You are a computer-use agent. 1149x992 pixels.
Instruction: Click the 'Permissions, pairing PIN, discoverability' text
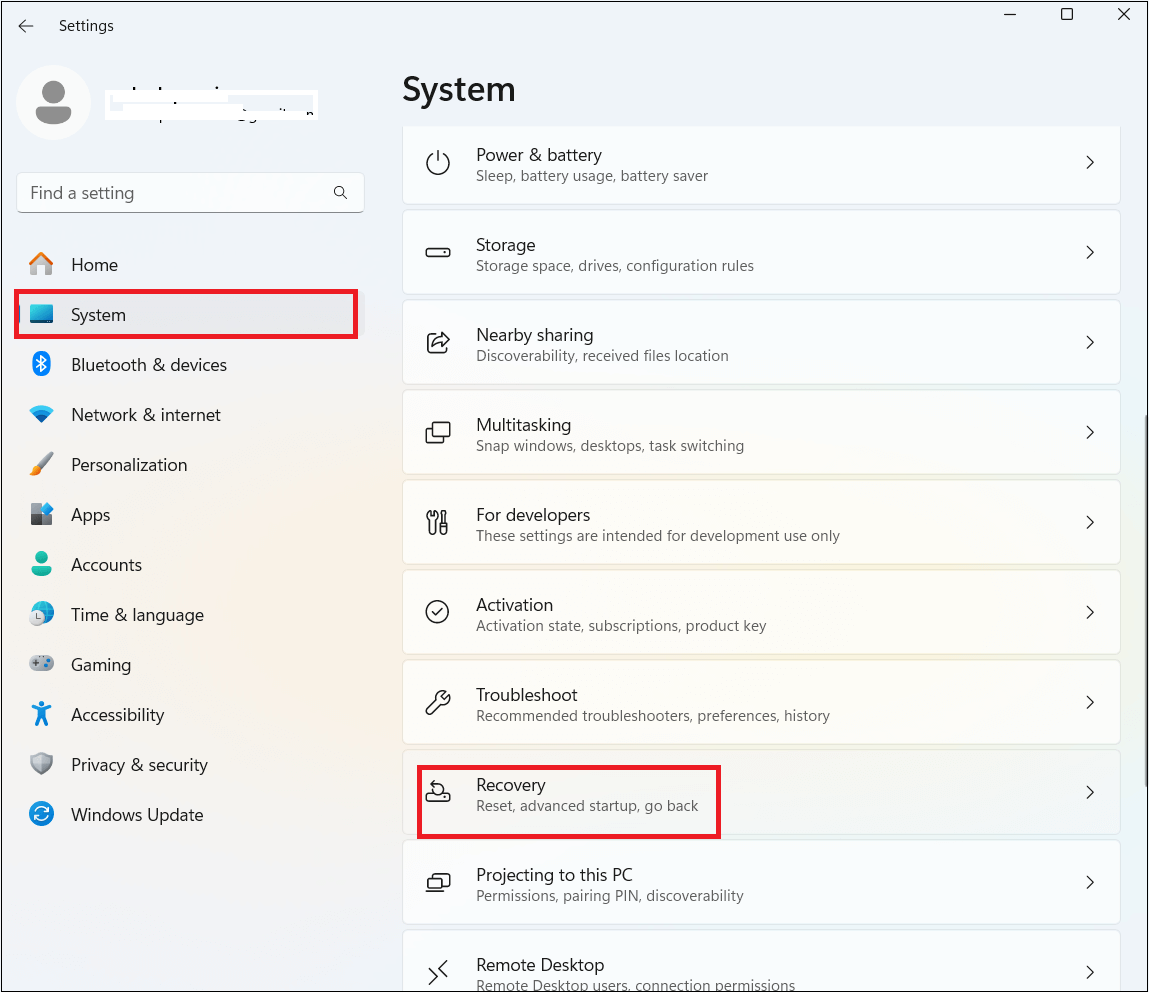pyautogui.click(x=610, y=895)
